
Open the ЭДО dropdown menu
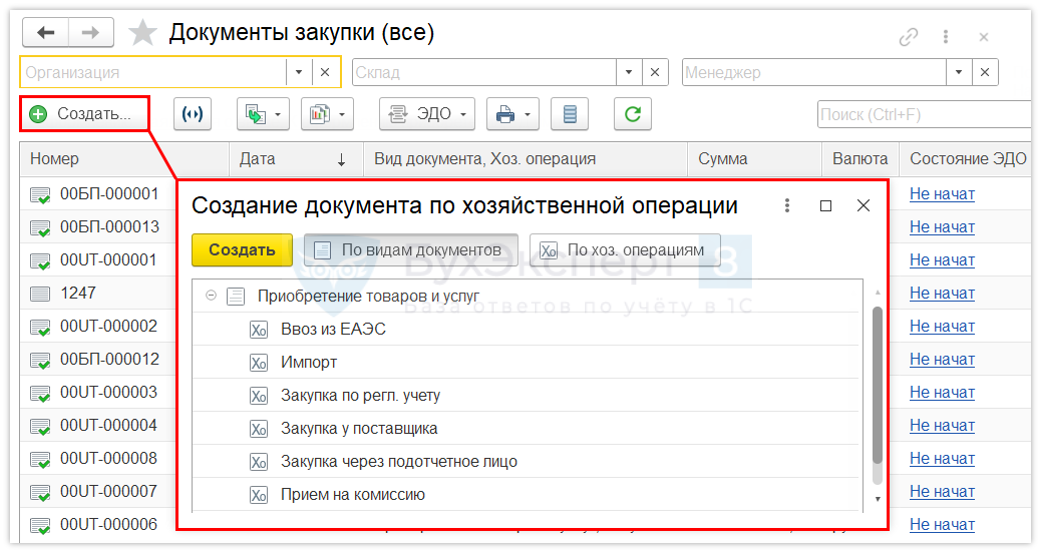[425, 114]
